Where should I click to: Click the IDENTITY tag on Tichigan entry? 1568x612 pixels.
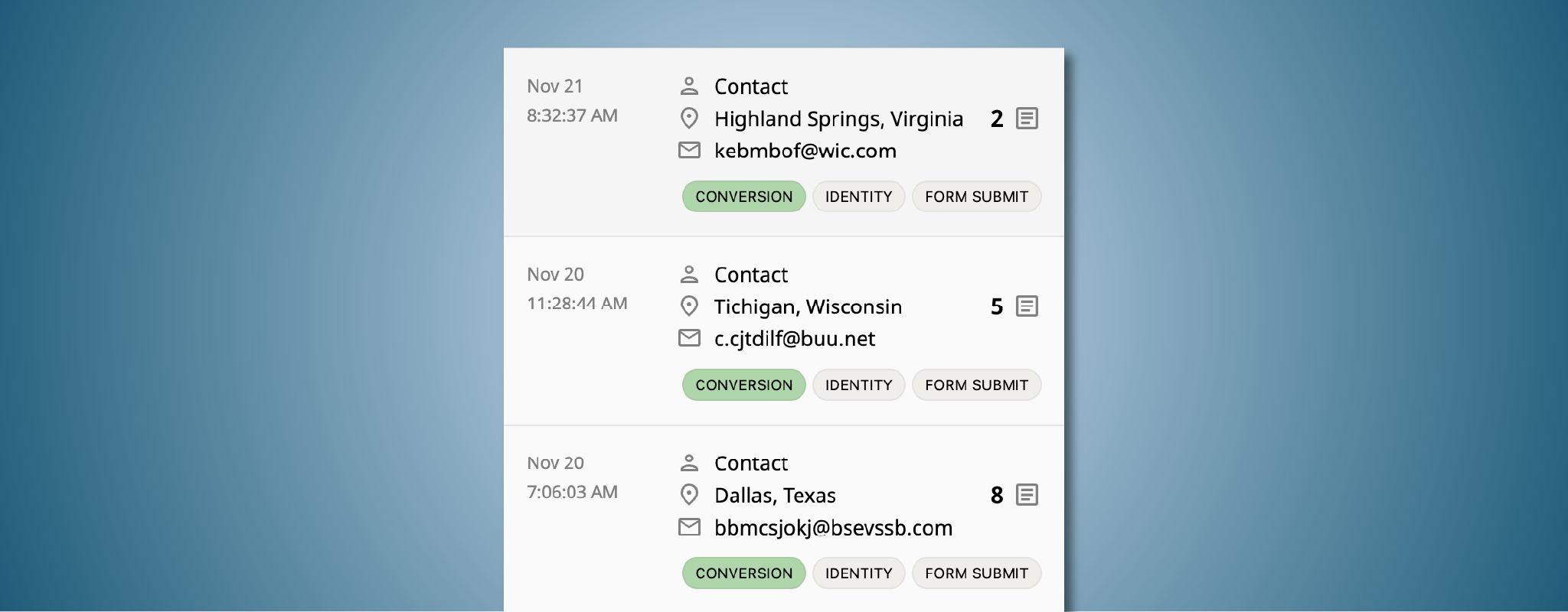tap(858, 385)
